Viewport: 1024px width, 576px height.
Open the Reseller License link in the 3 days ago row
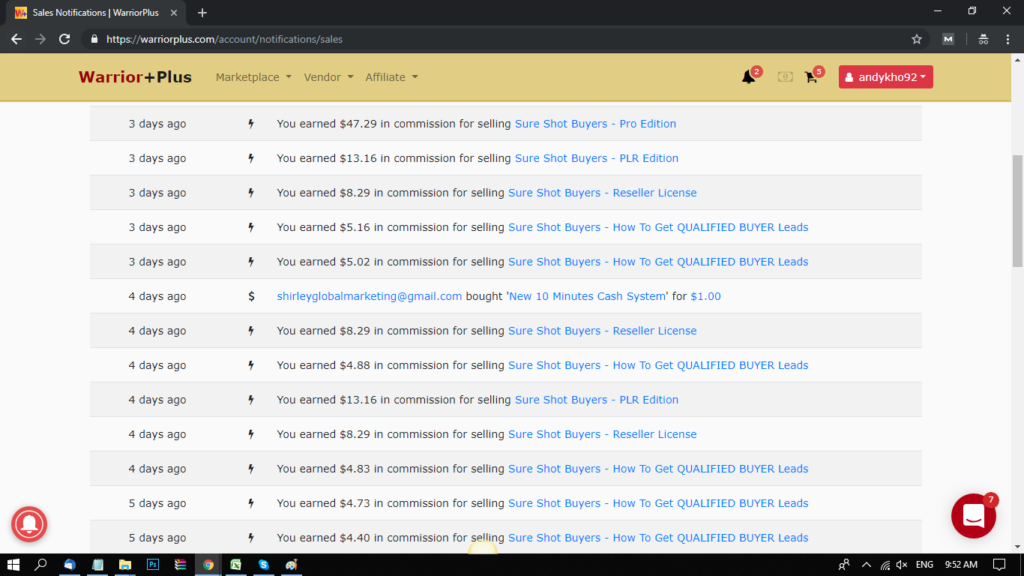click(602, 193)
